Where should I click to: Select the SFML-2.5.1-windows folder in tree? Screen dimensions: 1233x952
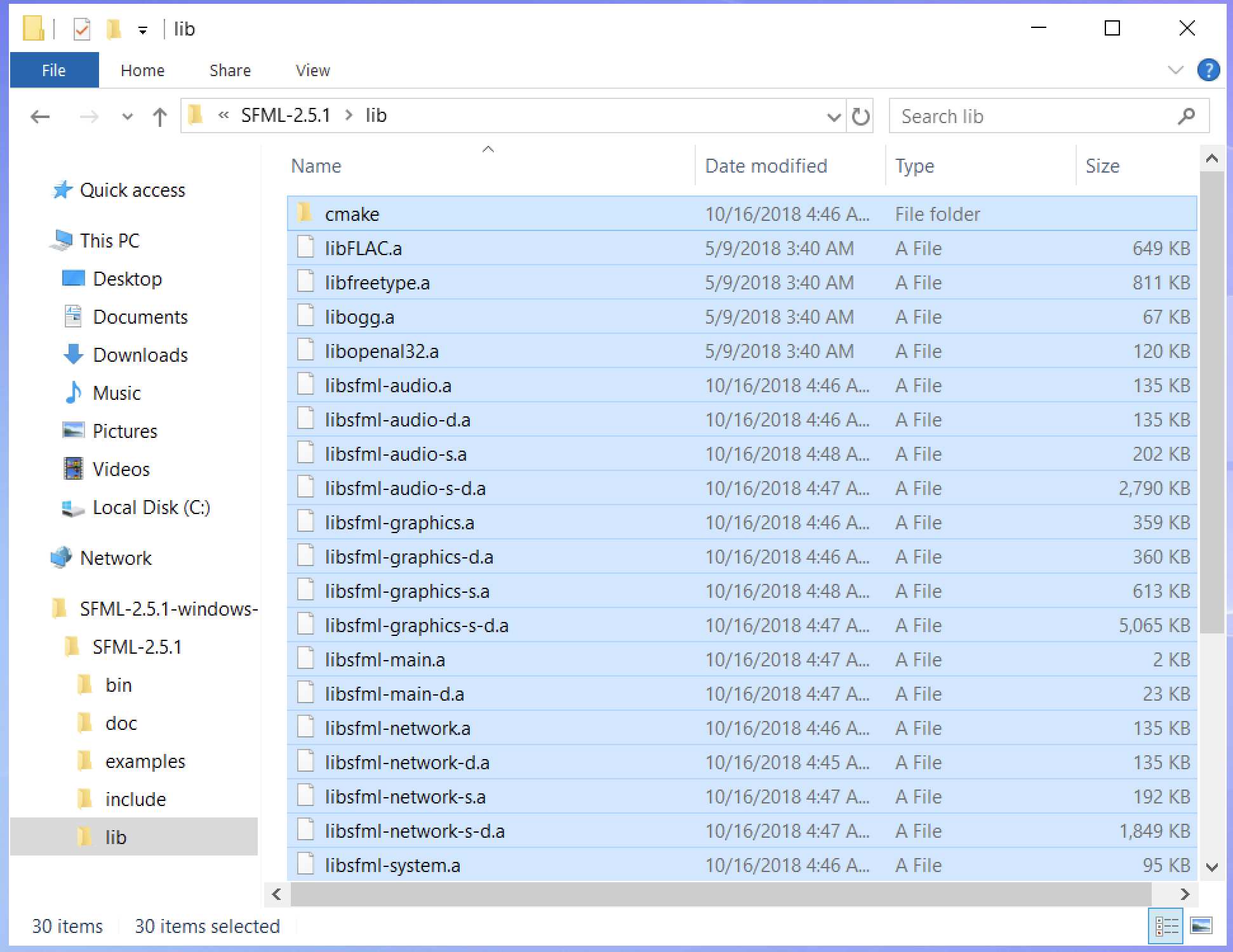[168, 609]
